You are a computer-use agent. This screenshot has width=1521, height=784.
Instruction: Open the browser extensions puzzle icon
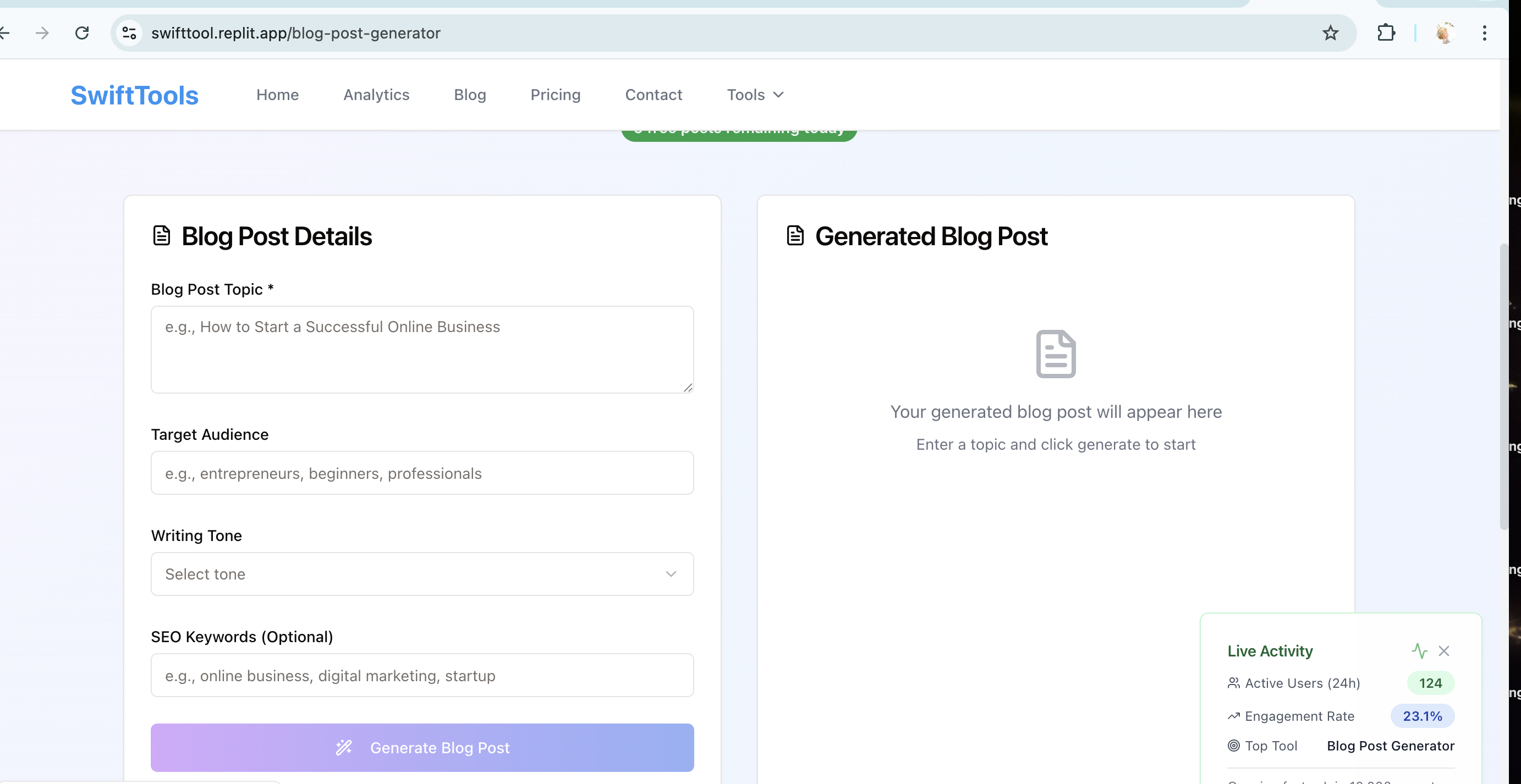point(1386,33)
